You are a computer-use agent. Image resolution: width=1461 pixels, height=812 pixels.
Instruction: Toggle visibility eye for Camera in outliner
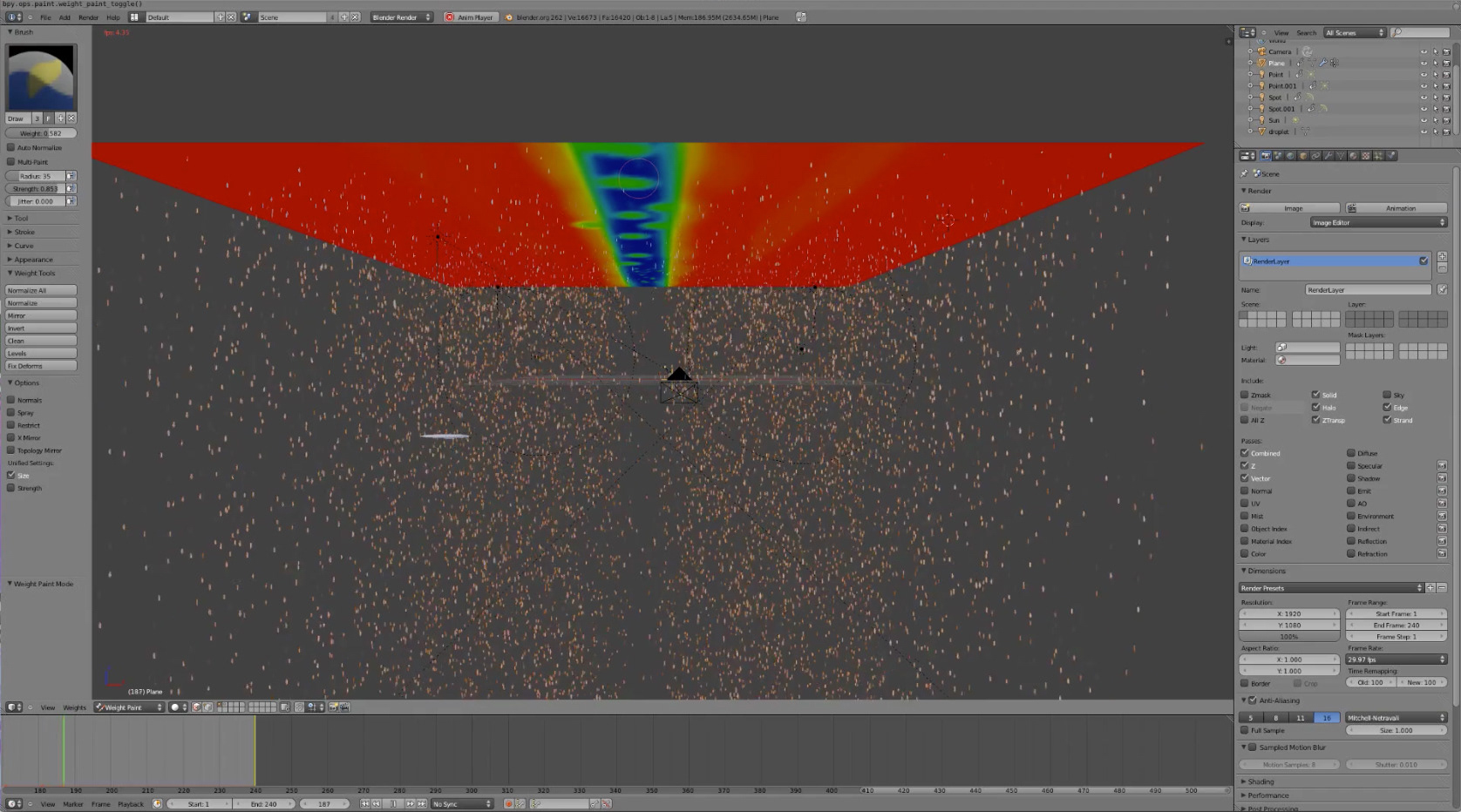1424,51
